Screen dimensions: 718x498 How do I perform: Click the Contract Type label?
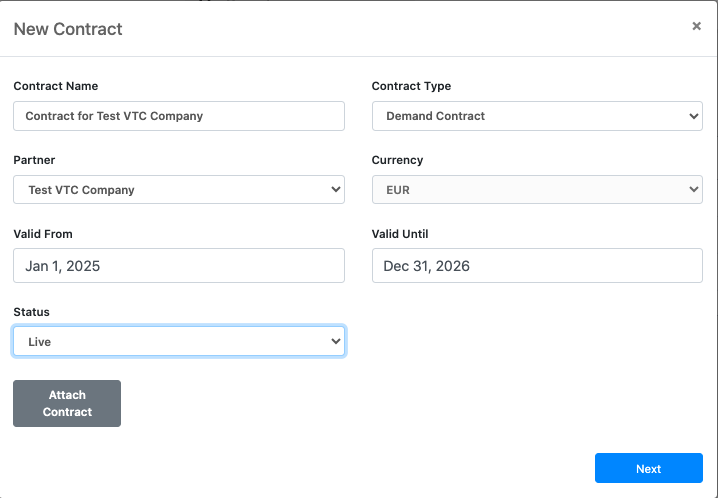tap(411, 86)
